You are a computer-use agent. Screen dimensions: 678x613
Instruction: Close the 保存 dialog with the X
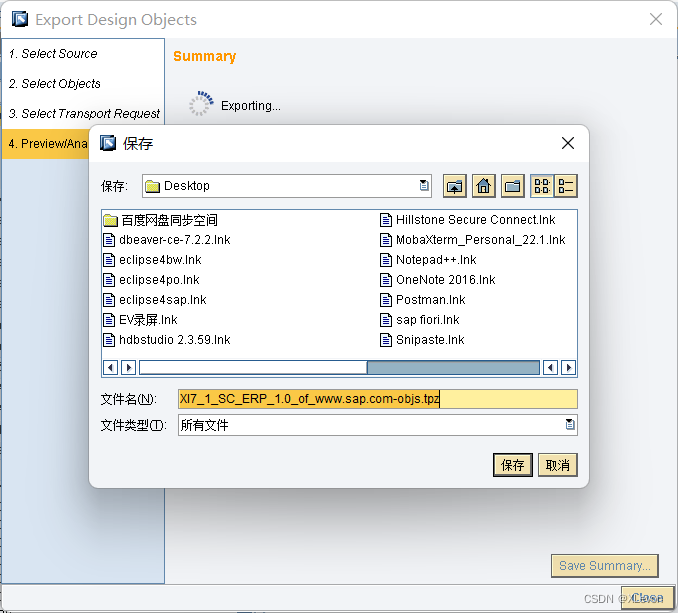(568, 143)
